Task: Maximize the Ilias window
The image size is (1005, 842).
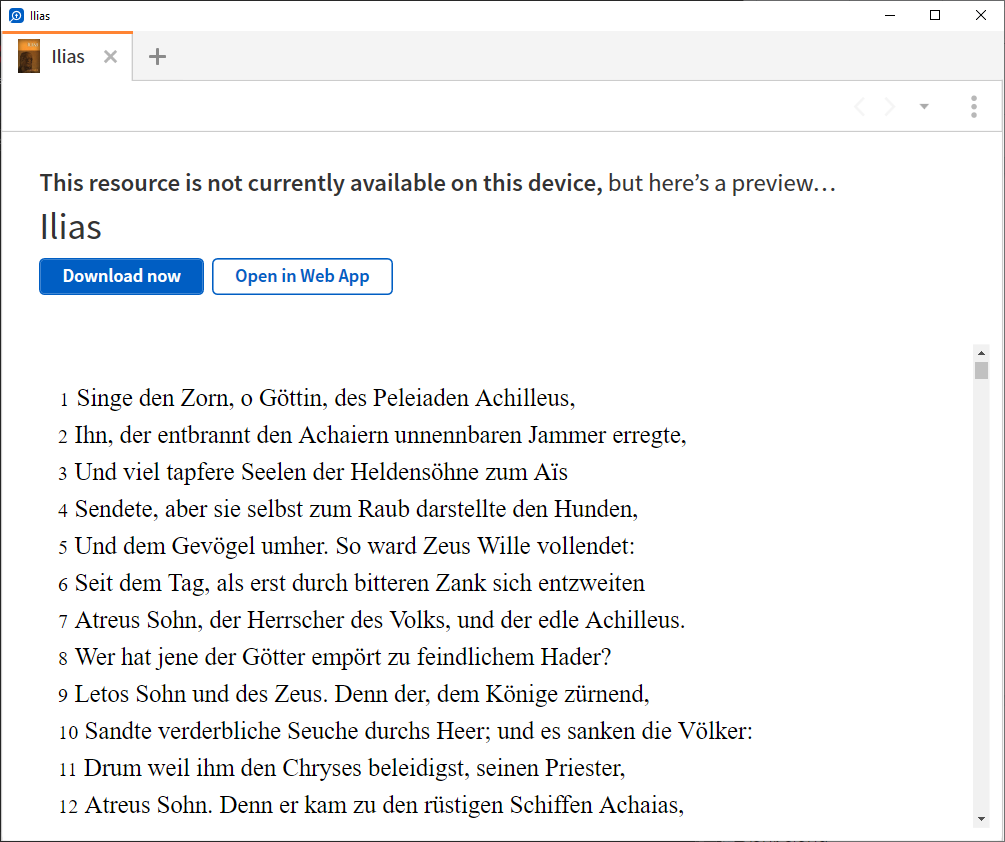Action: point(935,15)
